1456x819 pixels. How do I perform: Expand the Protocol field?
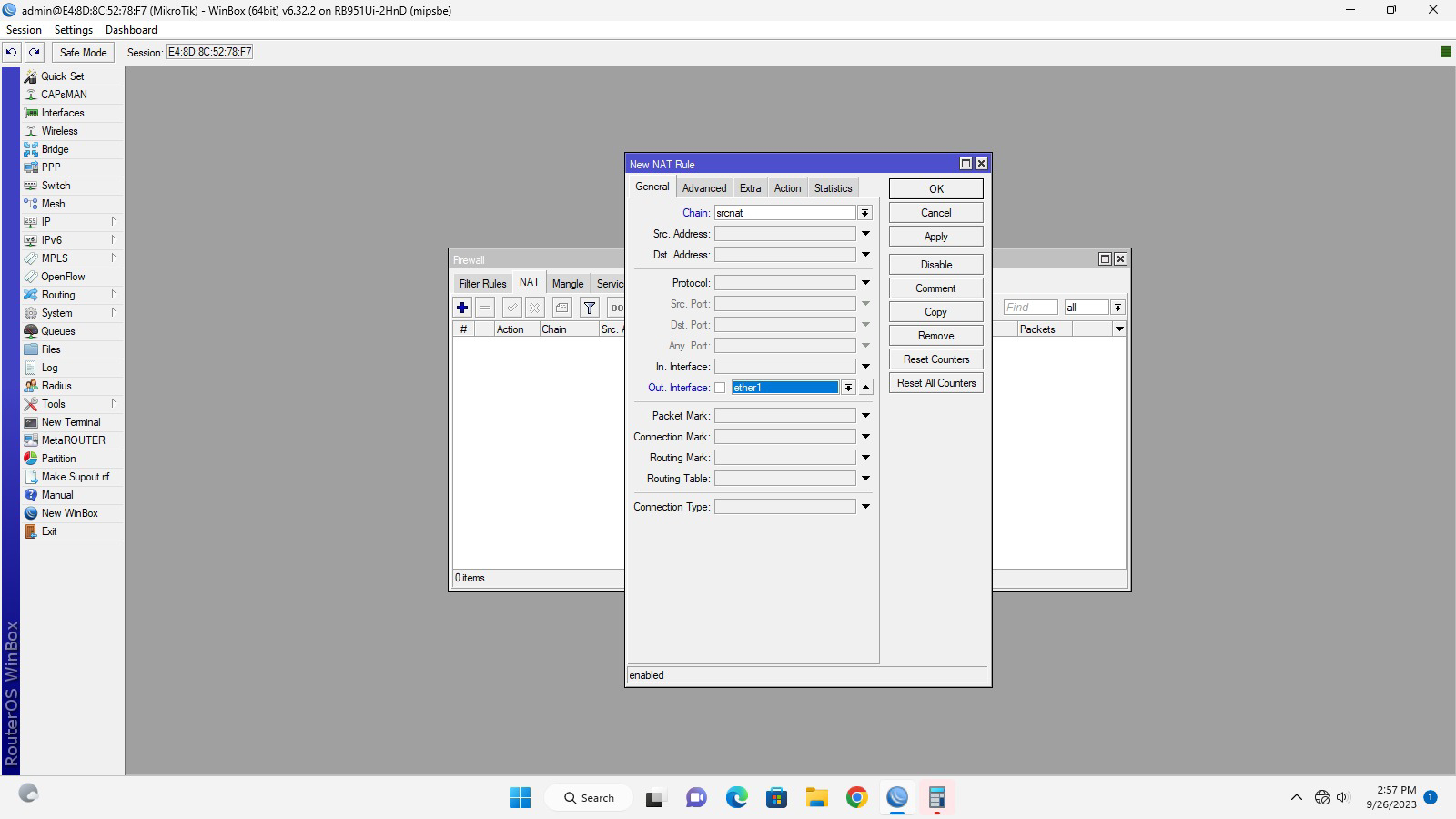coord(865,283)
